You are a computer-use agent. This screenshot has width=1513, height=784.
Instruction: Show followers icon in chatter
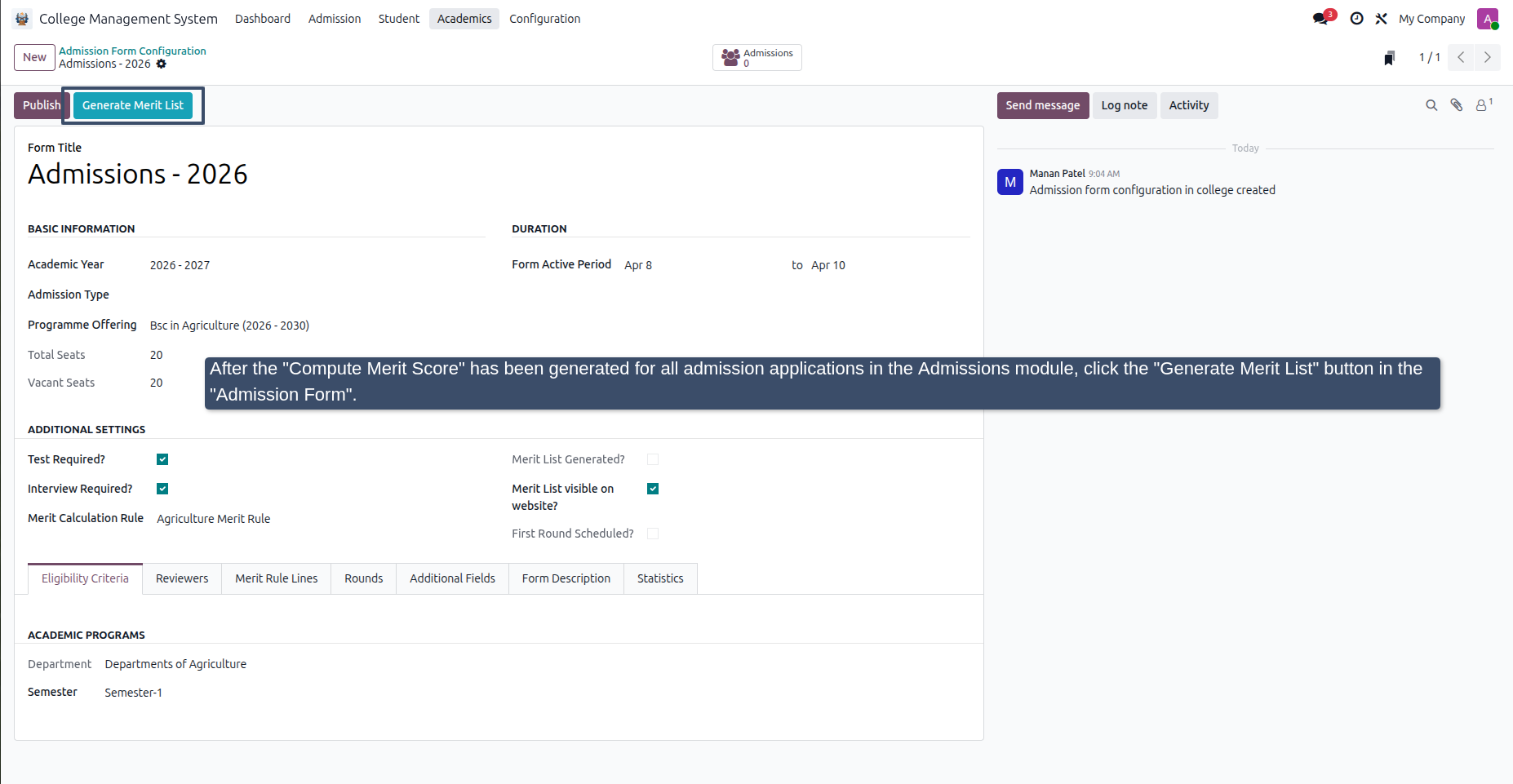[1484, 104]
